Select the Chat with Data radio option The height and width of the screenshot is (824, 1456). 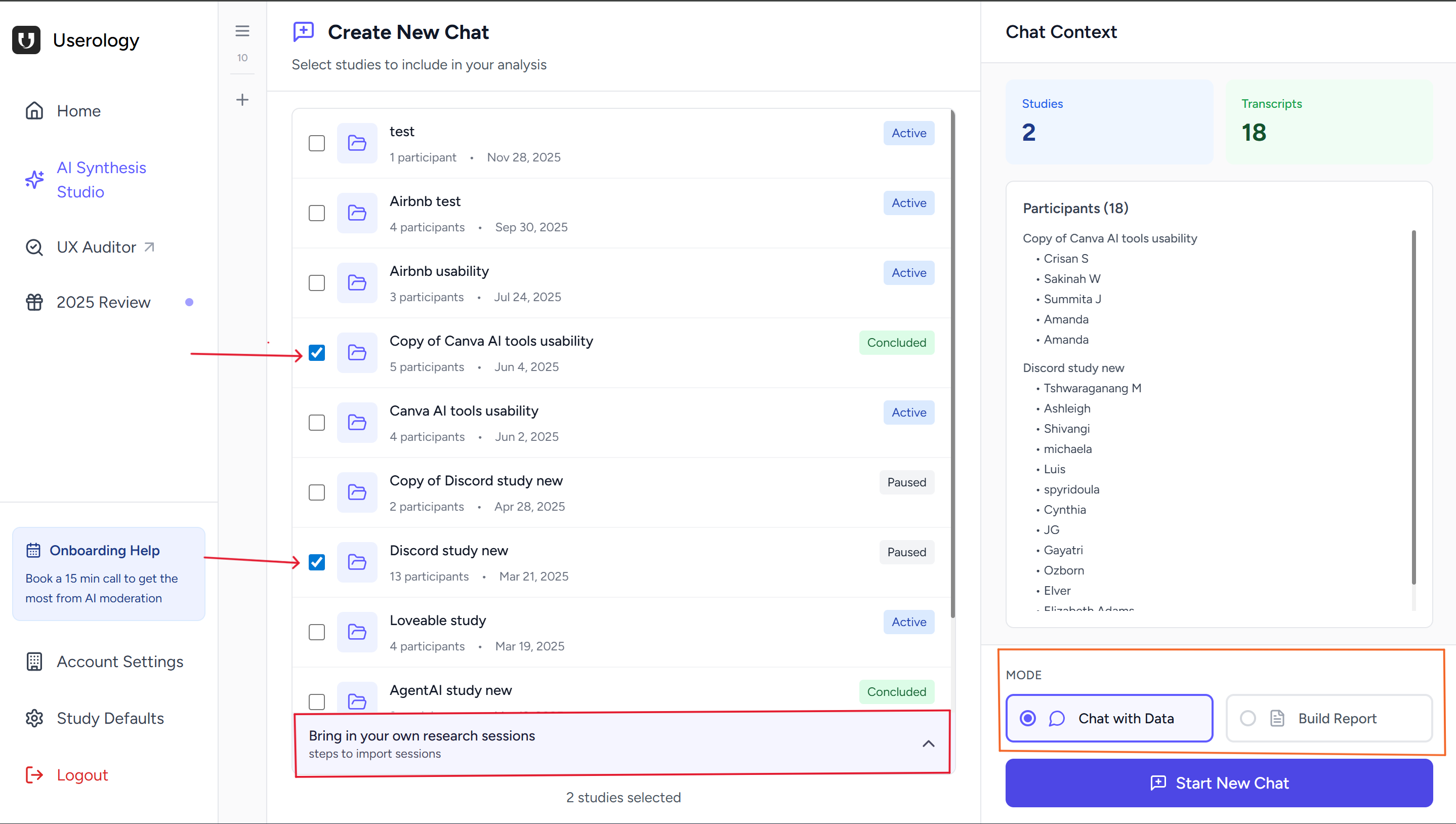click(x=1028, y=718)
